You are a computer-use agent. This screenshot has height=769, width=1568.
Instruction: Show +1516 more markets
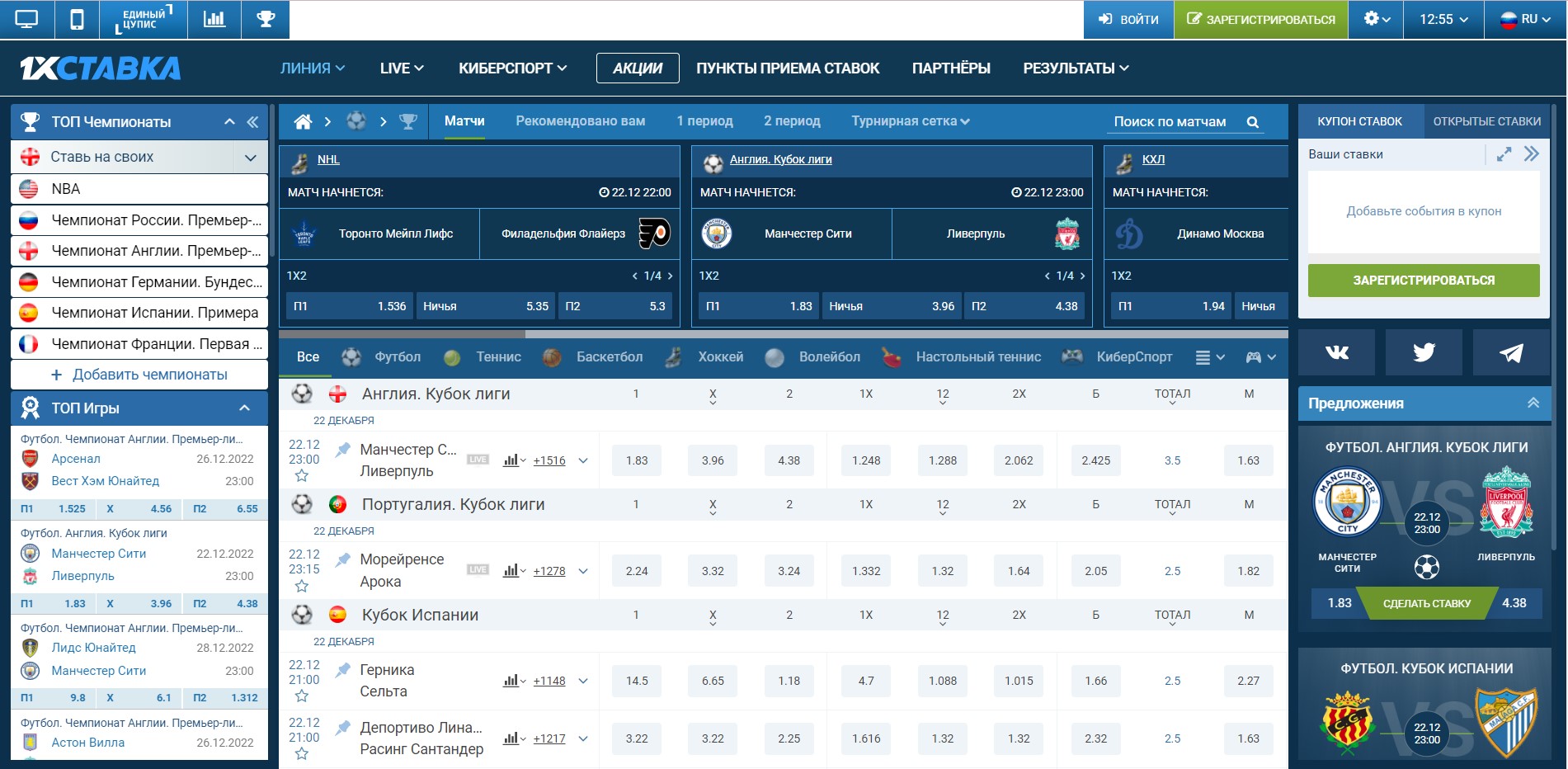549,460
